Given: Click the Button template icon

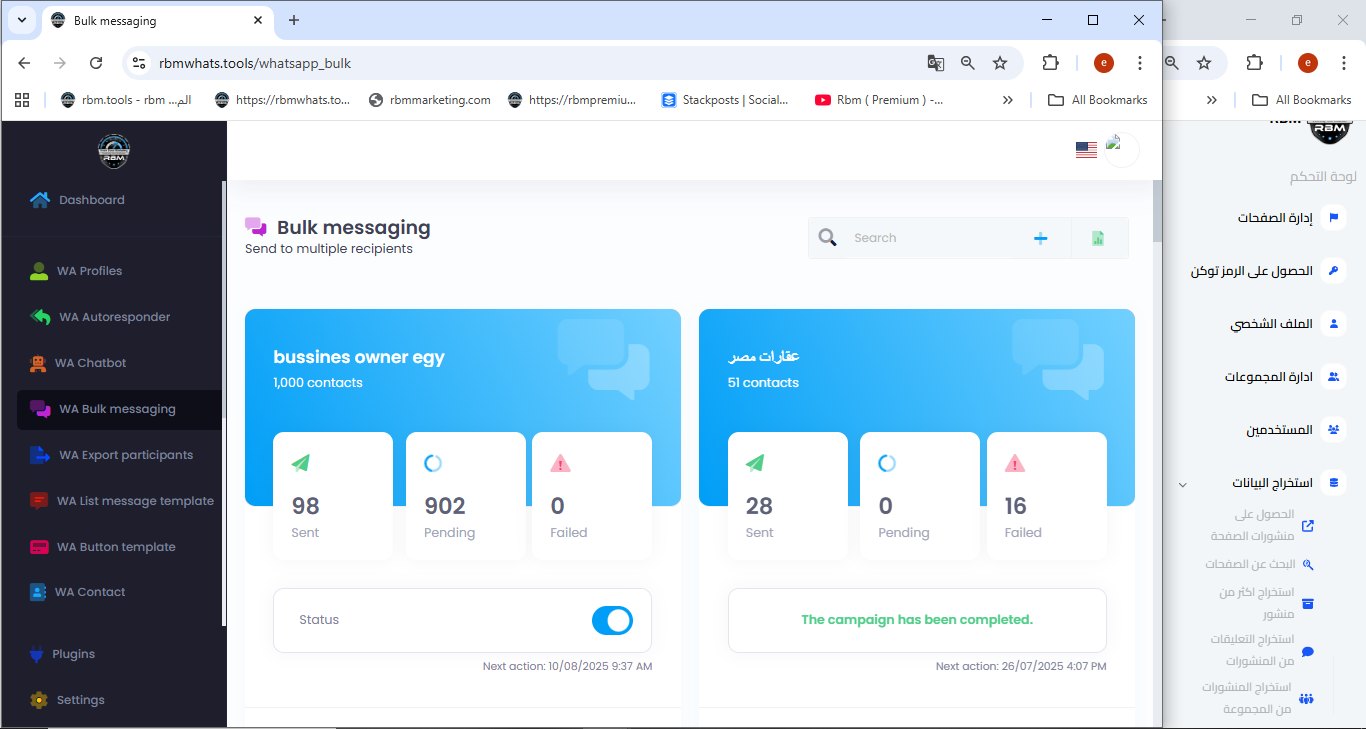Looking at the screenshot, I should click(x=39, y=547).
